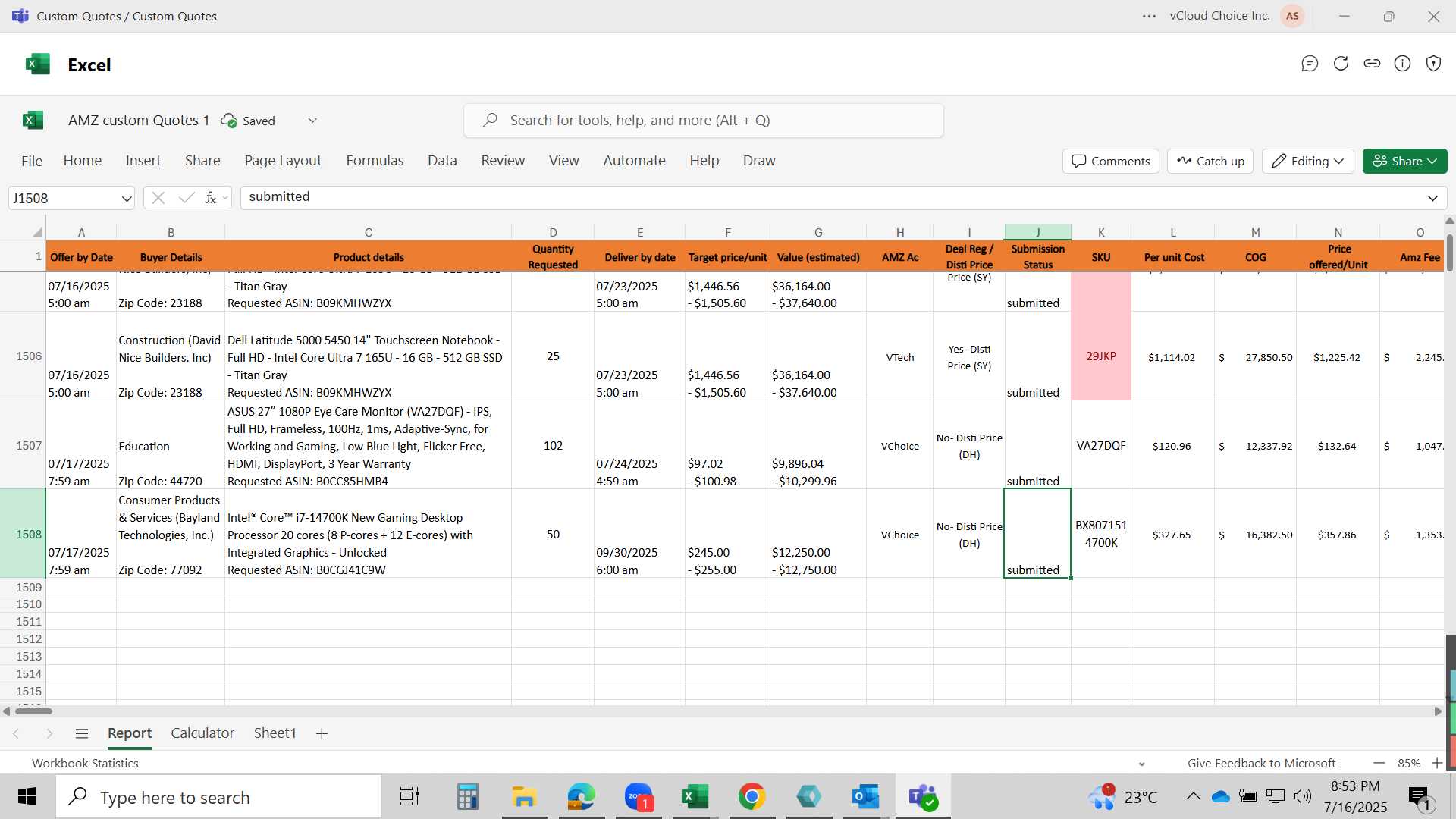The height and width of the screenshot is (819, 1456).
Task: Go to next sheet arrow
Action: pyautogui.click(x=49, y=733)
